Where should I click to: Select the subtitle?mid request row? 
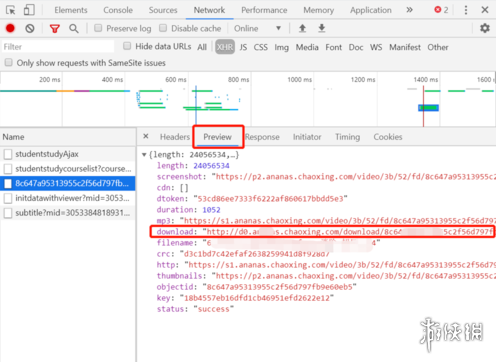coord(68,213)
